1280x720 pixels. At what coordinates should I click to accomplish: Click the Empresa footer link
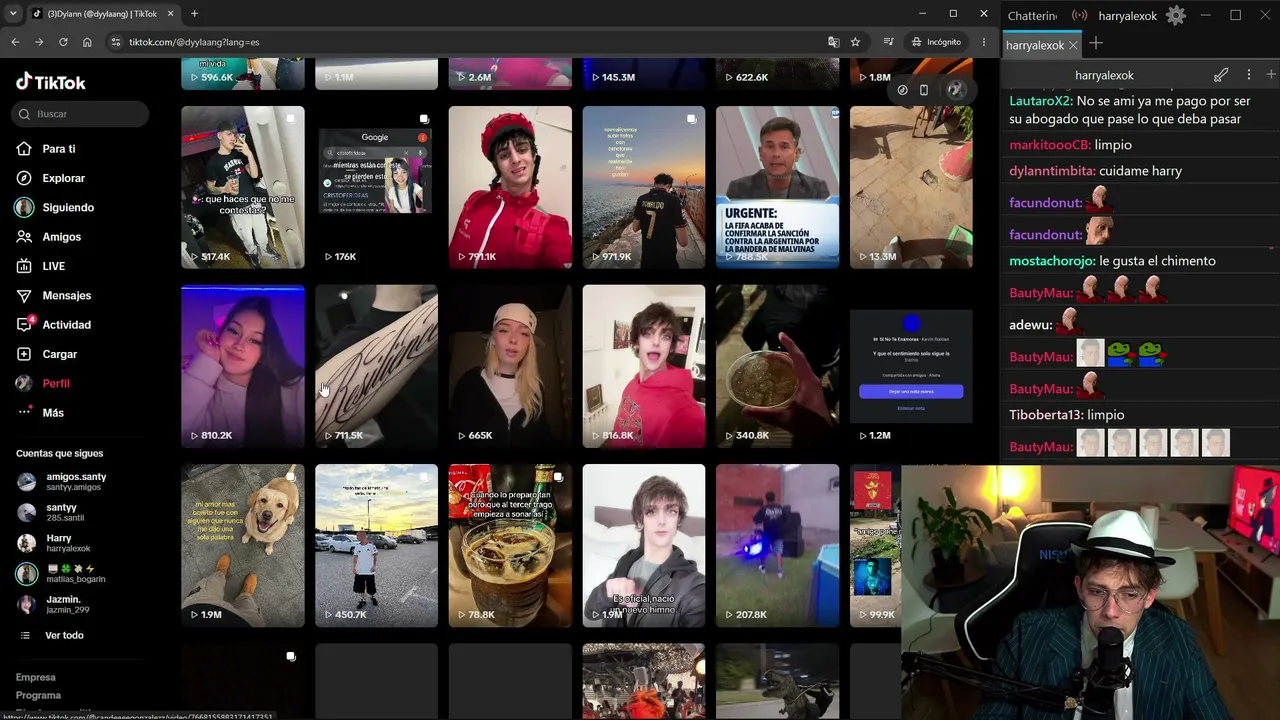[x=36, y=677]
